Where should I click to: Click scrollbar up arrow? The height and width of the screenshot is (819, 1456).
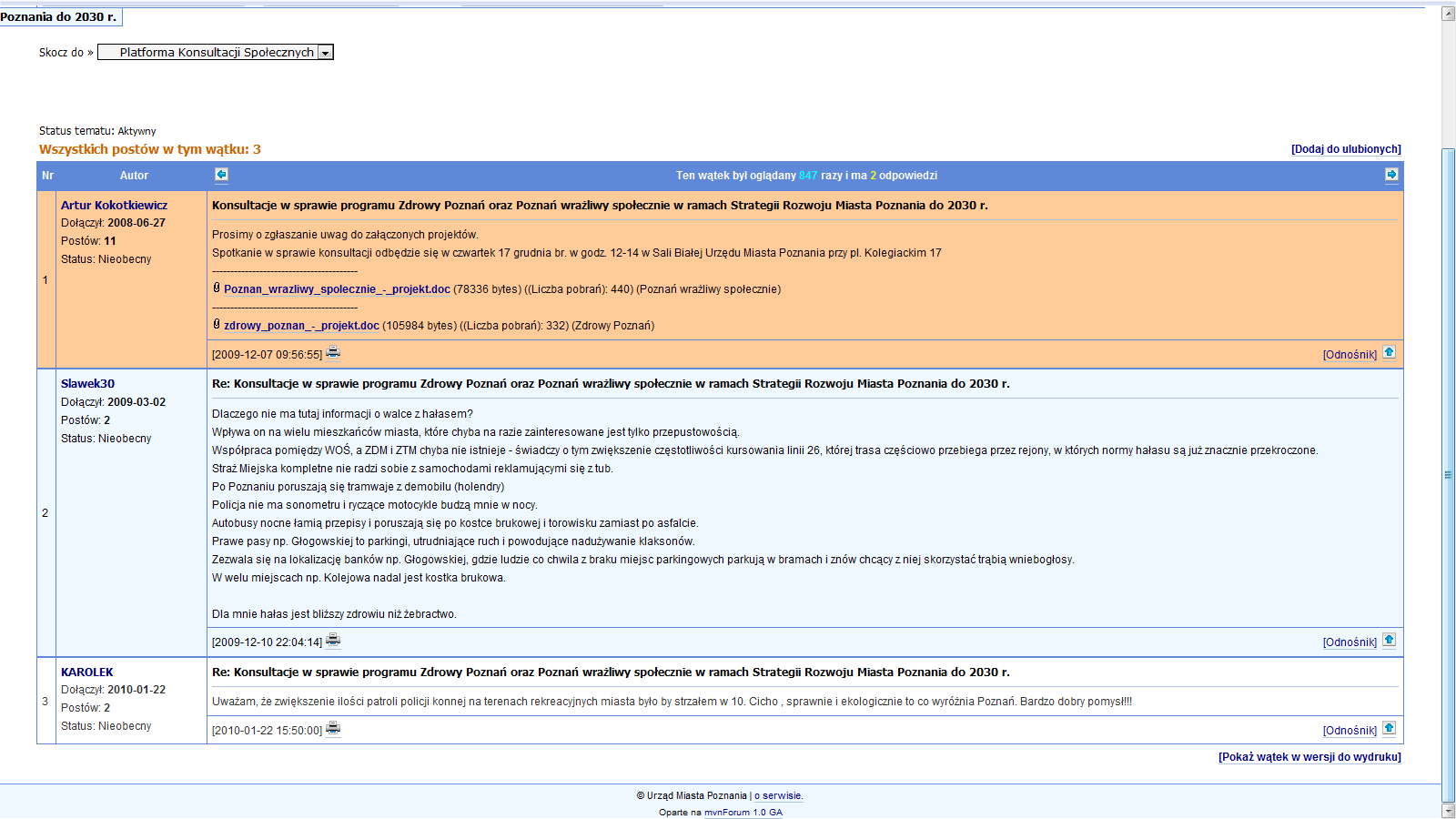[1449, 15]
